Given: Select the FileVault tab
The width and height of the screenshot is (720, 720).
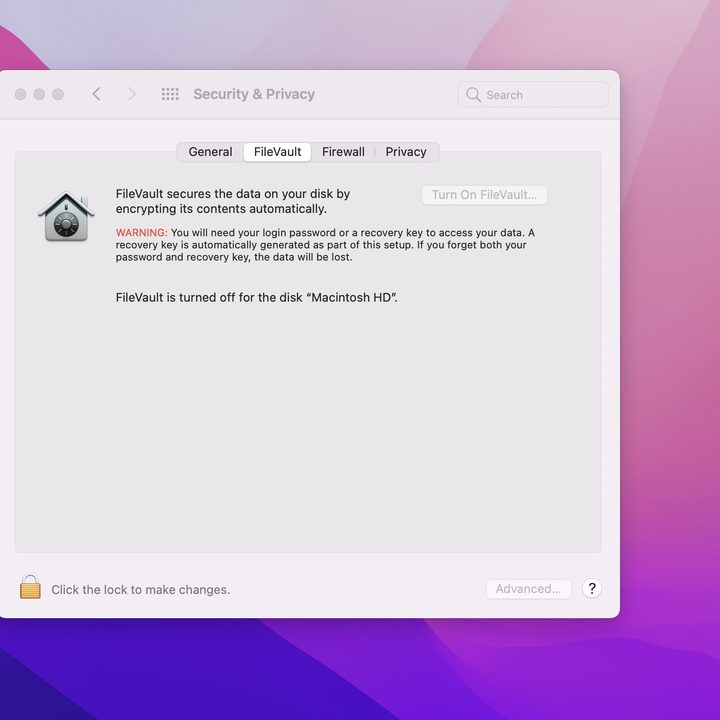Looking at the screenshot, I should [277, 152].
